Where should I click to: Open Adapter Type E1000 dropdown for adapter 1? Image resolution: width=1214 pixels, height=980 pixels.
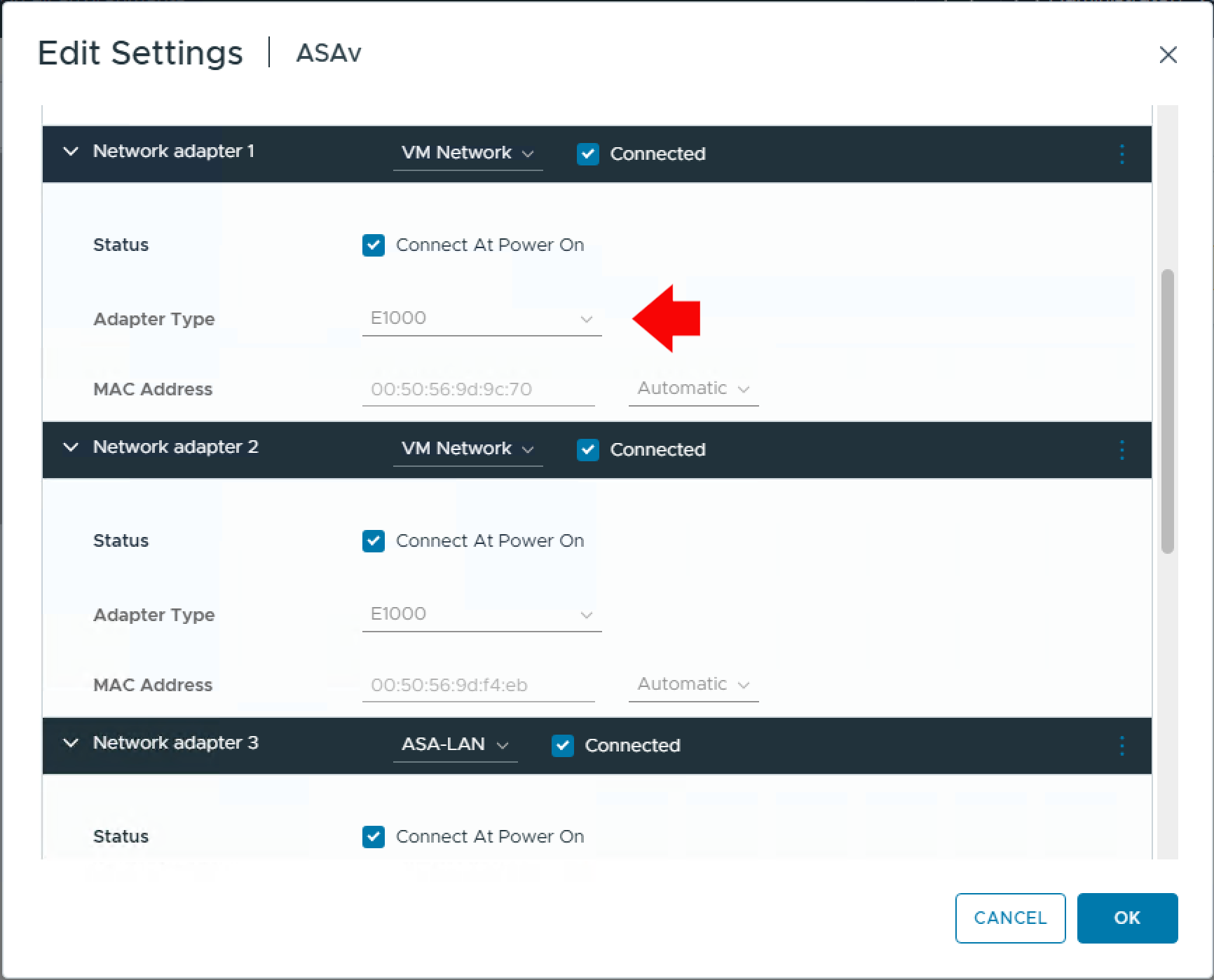482,319
